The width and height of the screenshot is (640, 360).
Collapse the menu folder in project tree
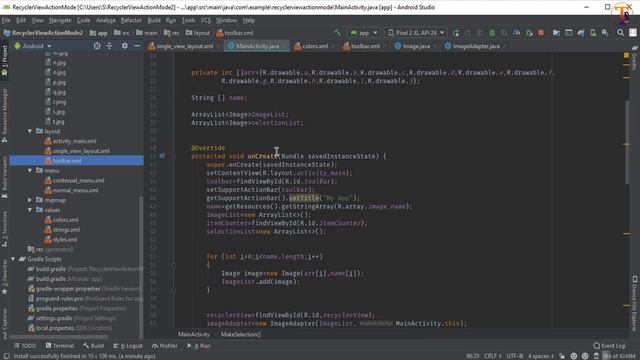(30, 170)
